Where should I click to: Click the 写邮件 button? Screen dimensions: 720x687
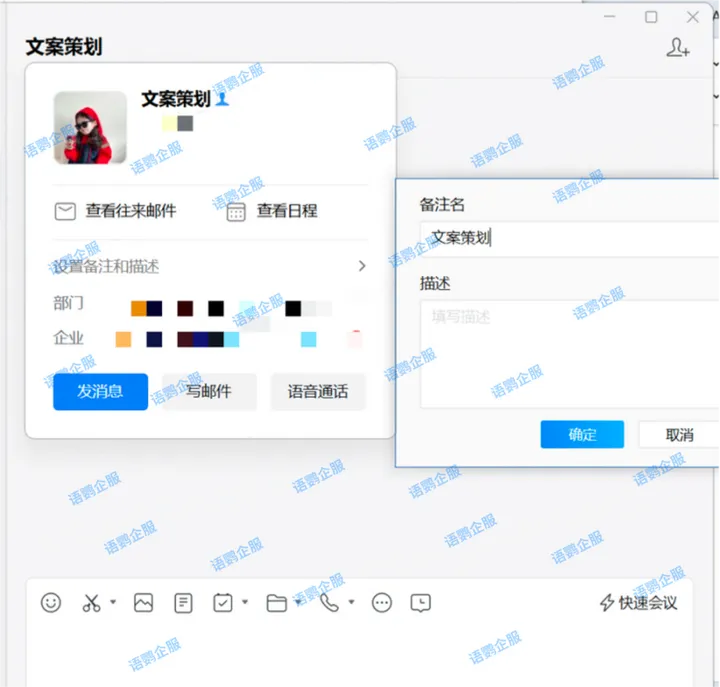pyautogui.click(x=209, y=392)
